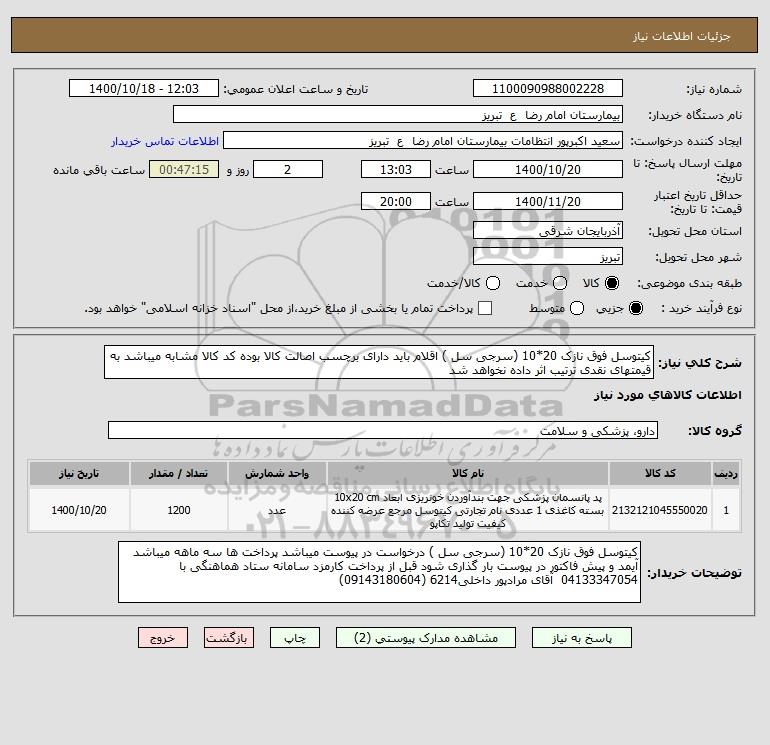Click the delivery city field تبریز
Viewport: 770px width, 745px height.
548,256
